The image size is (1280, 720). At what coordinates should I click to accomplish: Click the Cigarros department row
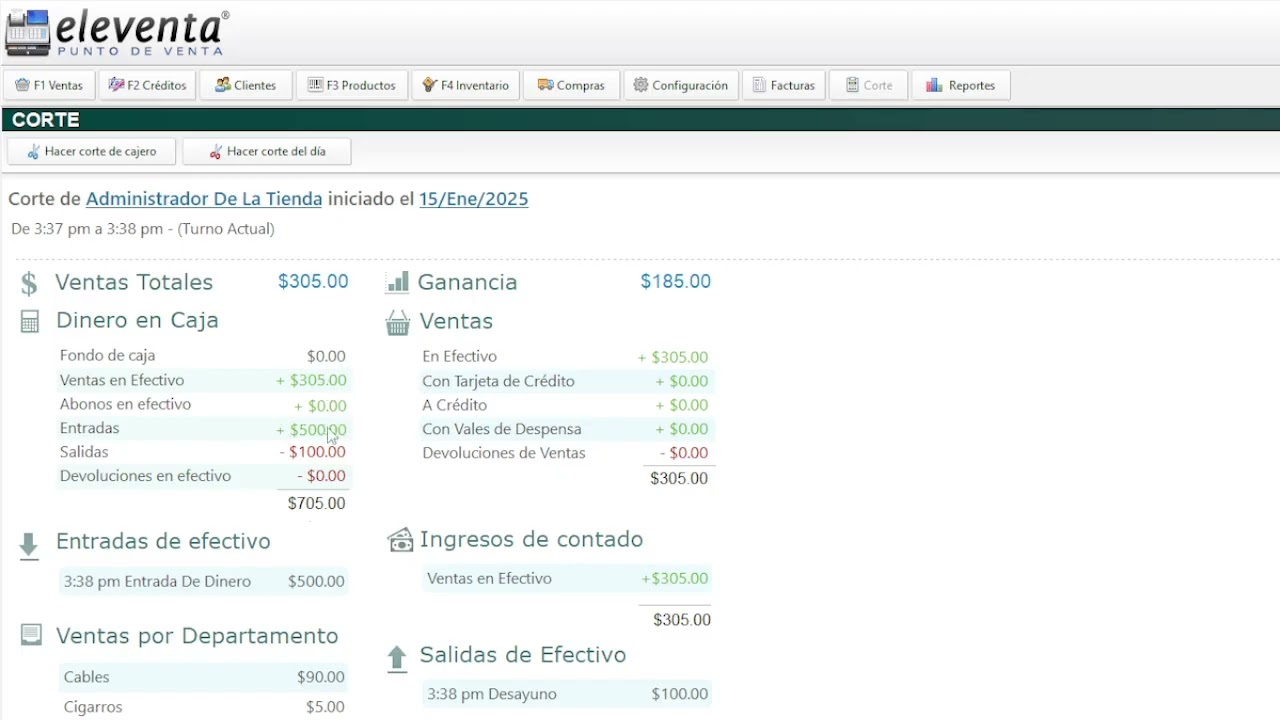coord(203,707)
